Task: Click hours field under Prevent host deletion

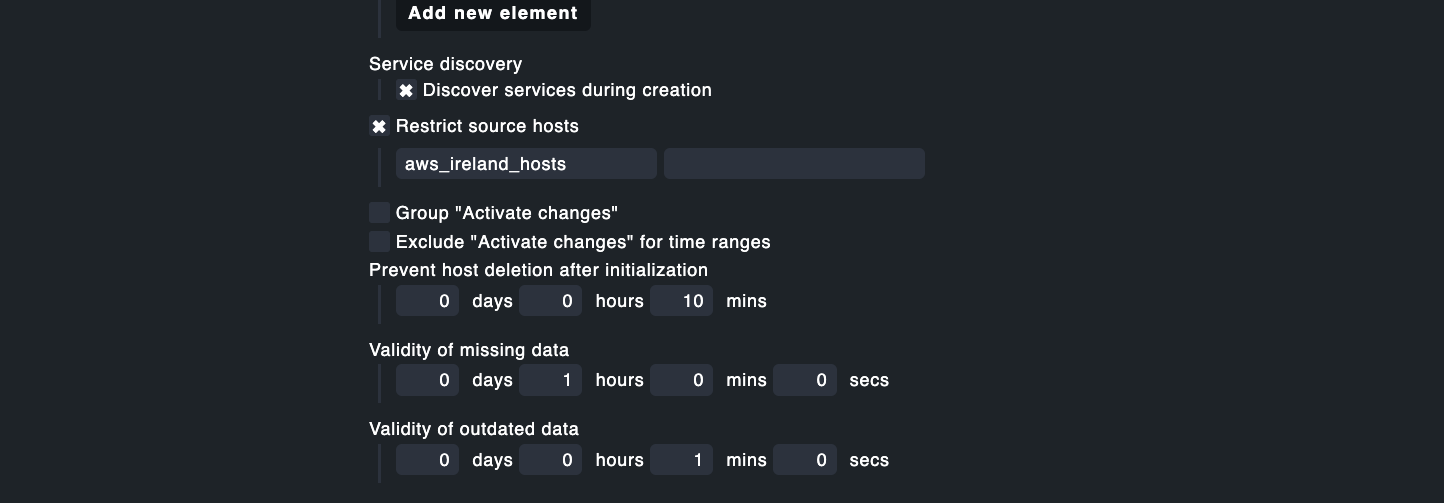Action: 551,301
